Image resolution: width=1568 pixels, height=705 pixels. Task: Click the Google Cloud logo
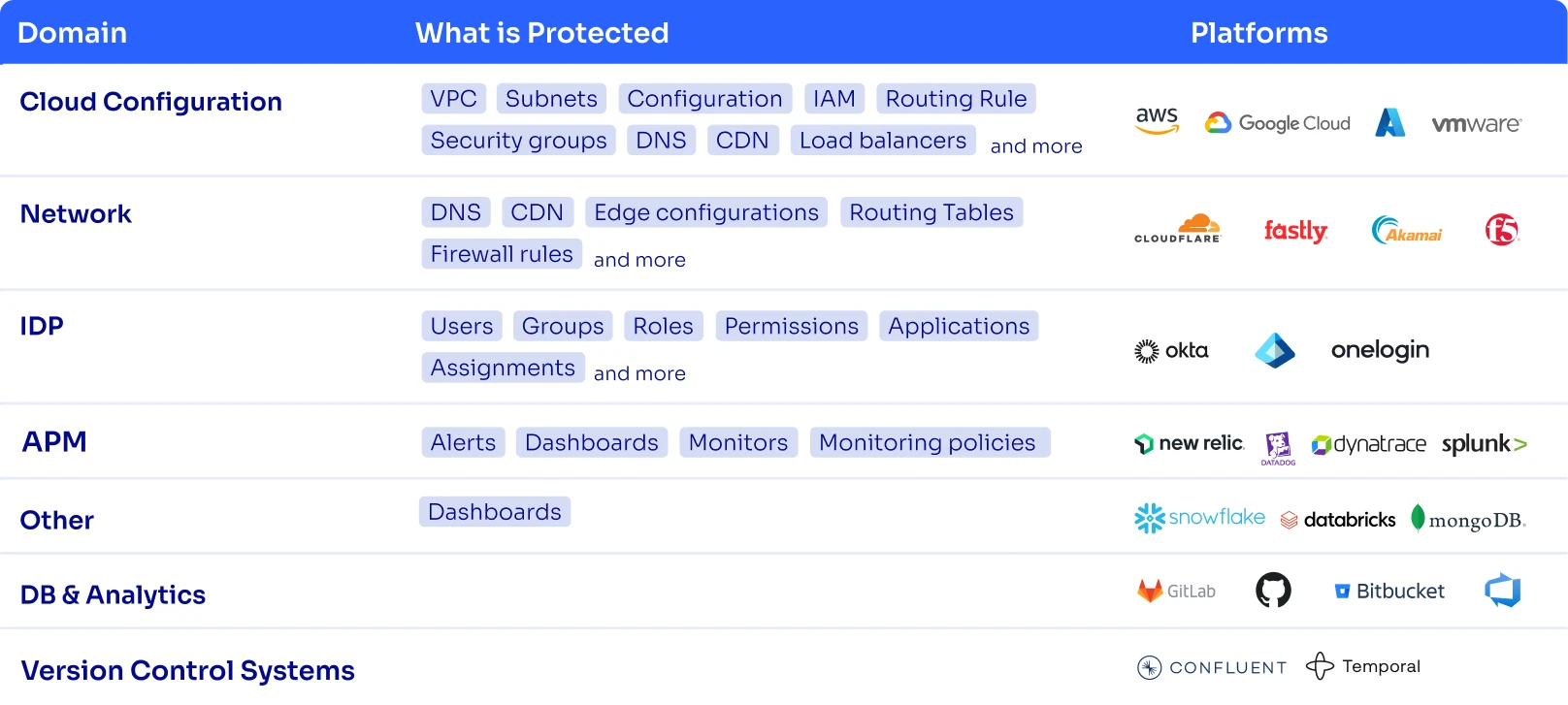coord(1277,123)
